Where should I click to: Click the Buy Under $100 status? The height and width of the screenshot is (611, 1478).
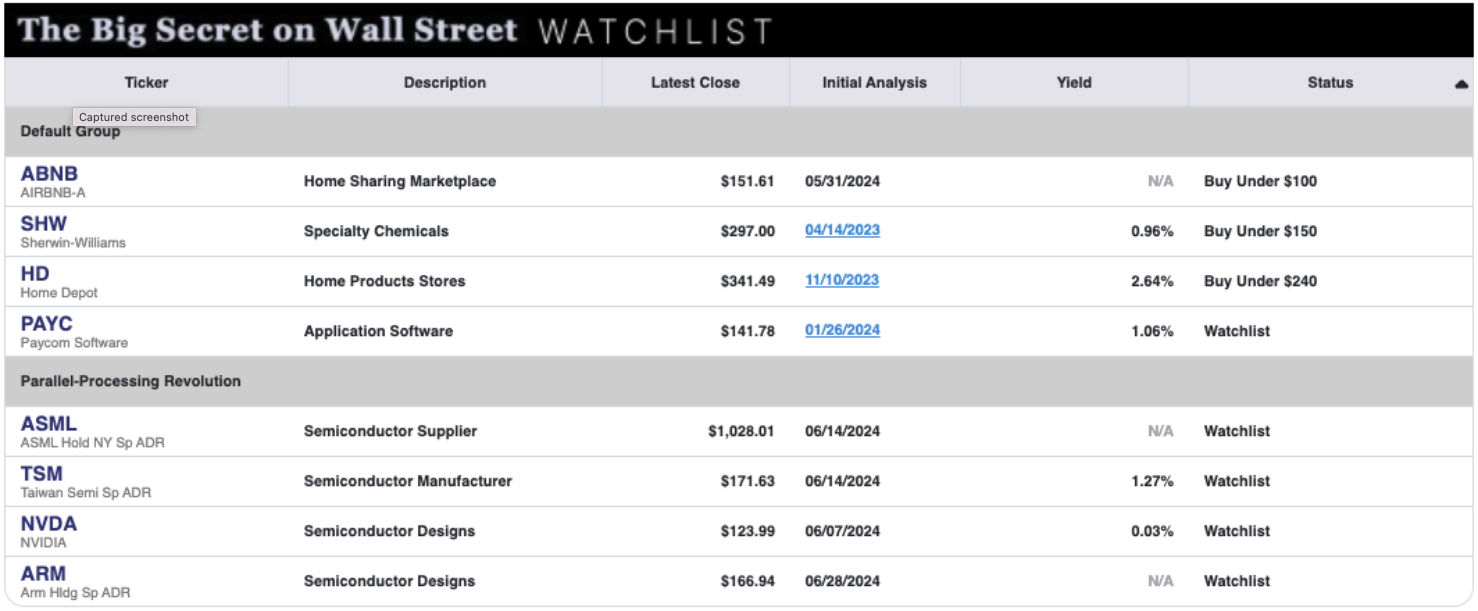click(1260, 181)
